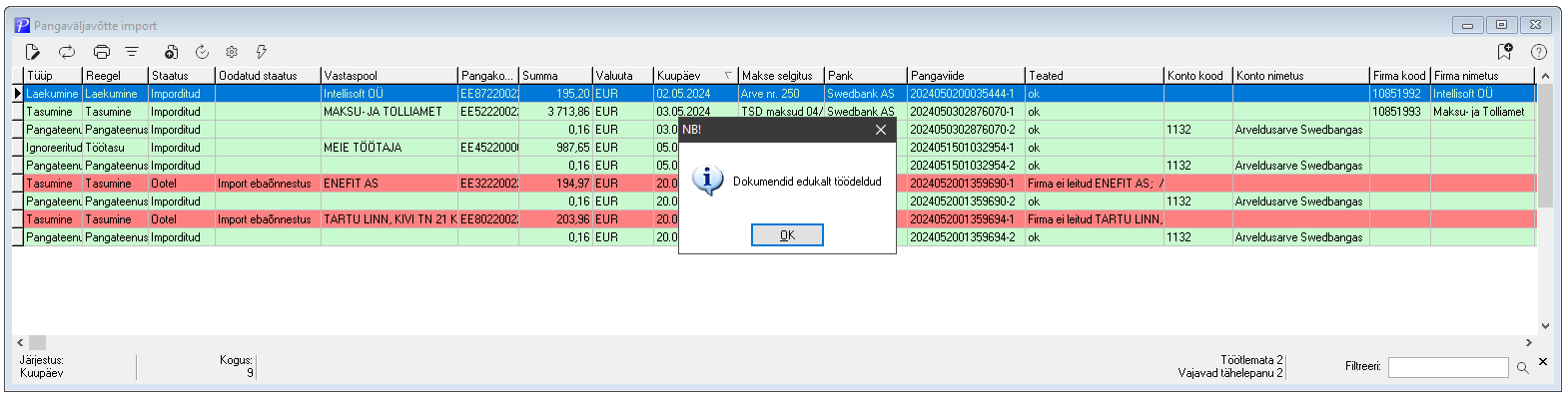Click the Tööatasu rule cell
This screenshot has height=397, width=1568.
(116, 148)
